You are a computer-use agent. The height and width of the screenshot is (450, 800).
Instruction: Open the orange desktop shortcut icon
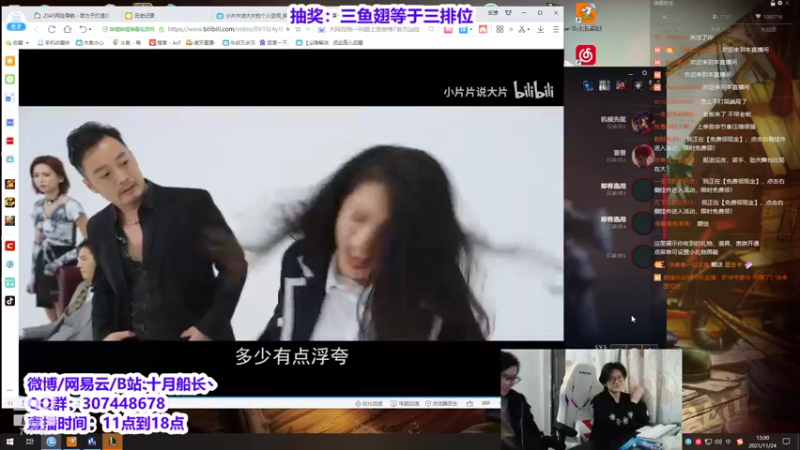pyautogui.click(x=586, y=14)
